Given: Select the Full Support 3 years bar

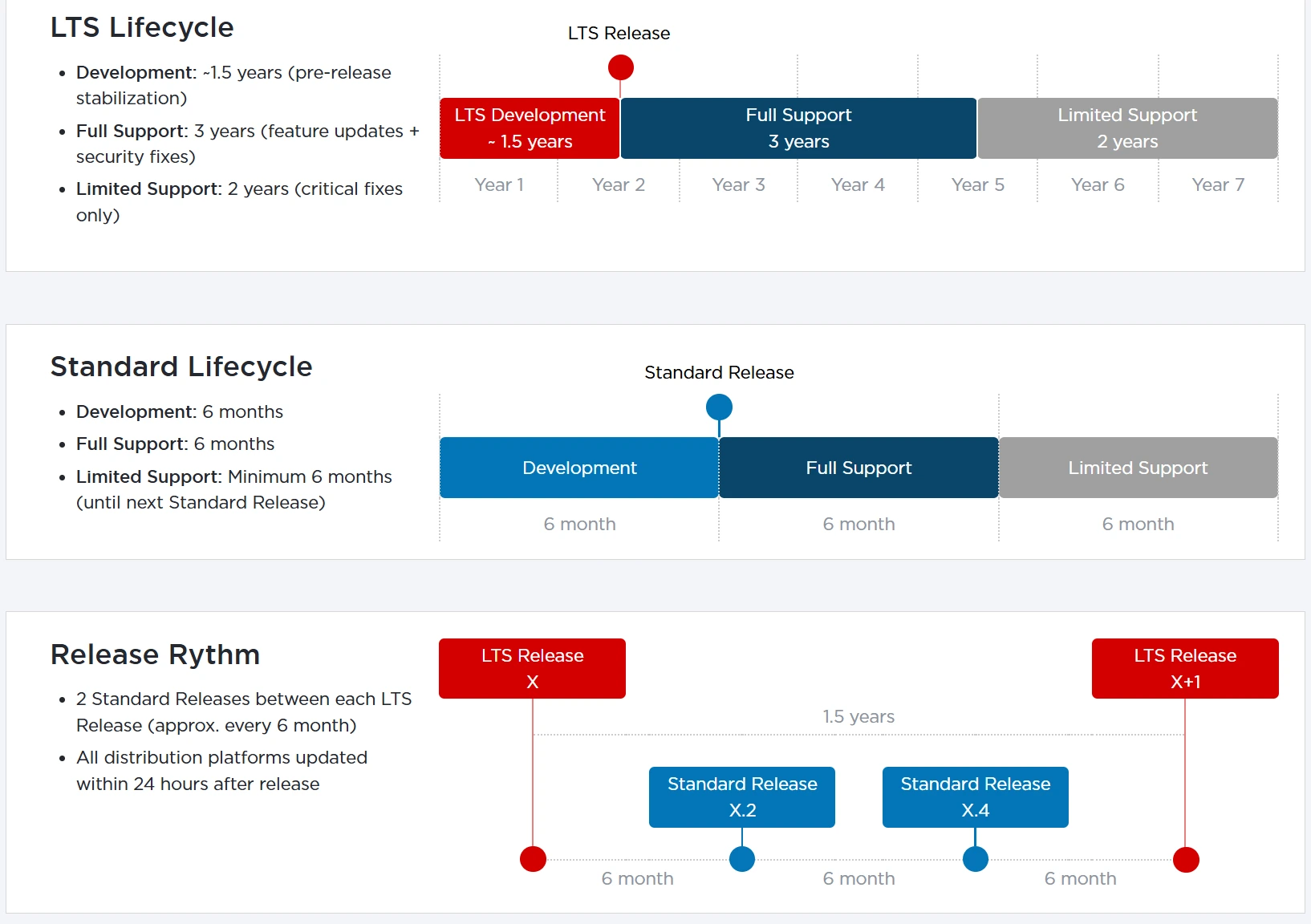Looking at the screenshot, I should tap(798, 128).
